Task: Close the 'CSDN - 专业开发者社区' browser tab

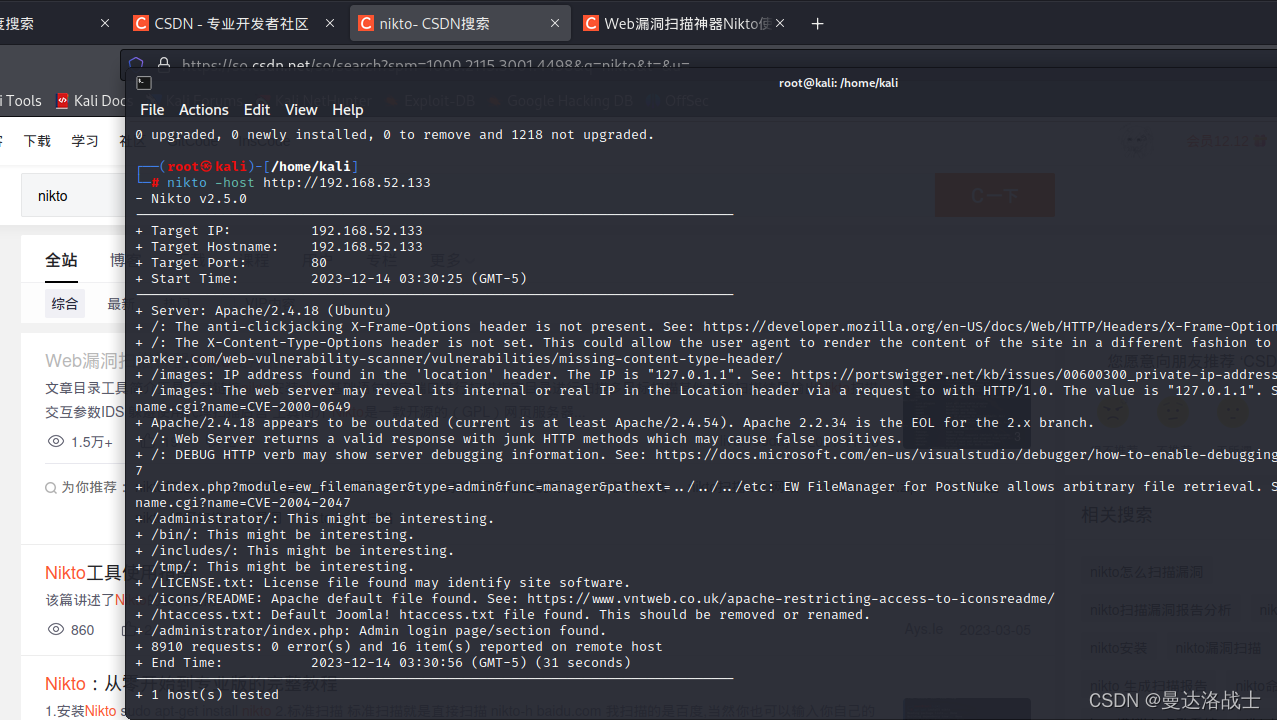Action: tap(331, 23)
